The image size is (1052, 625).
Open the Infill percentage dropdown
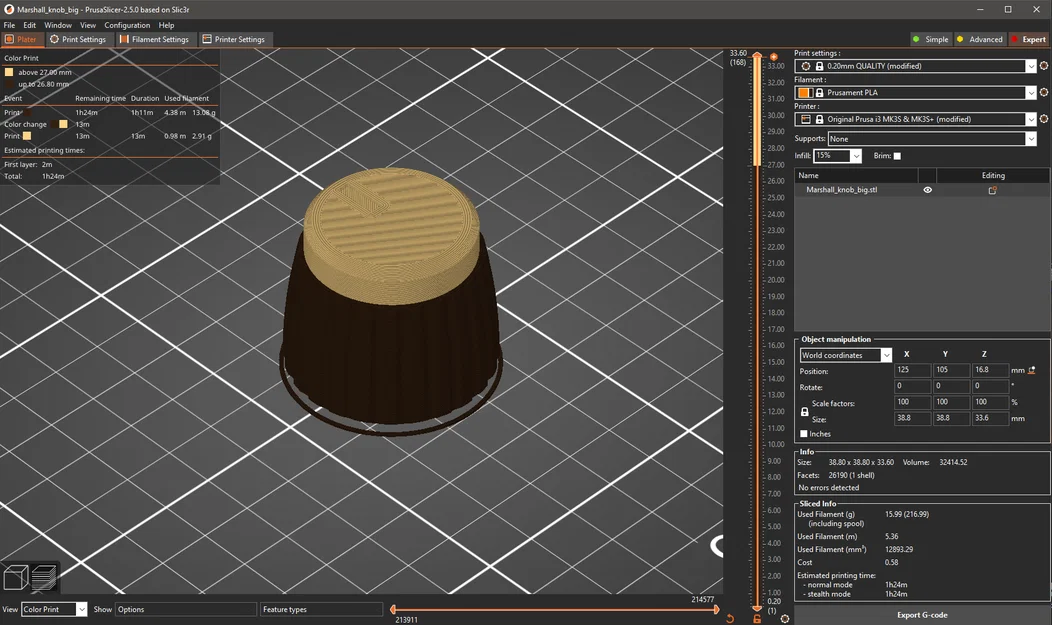tap(856, 156)
